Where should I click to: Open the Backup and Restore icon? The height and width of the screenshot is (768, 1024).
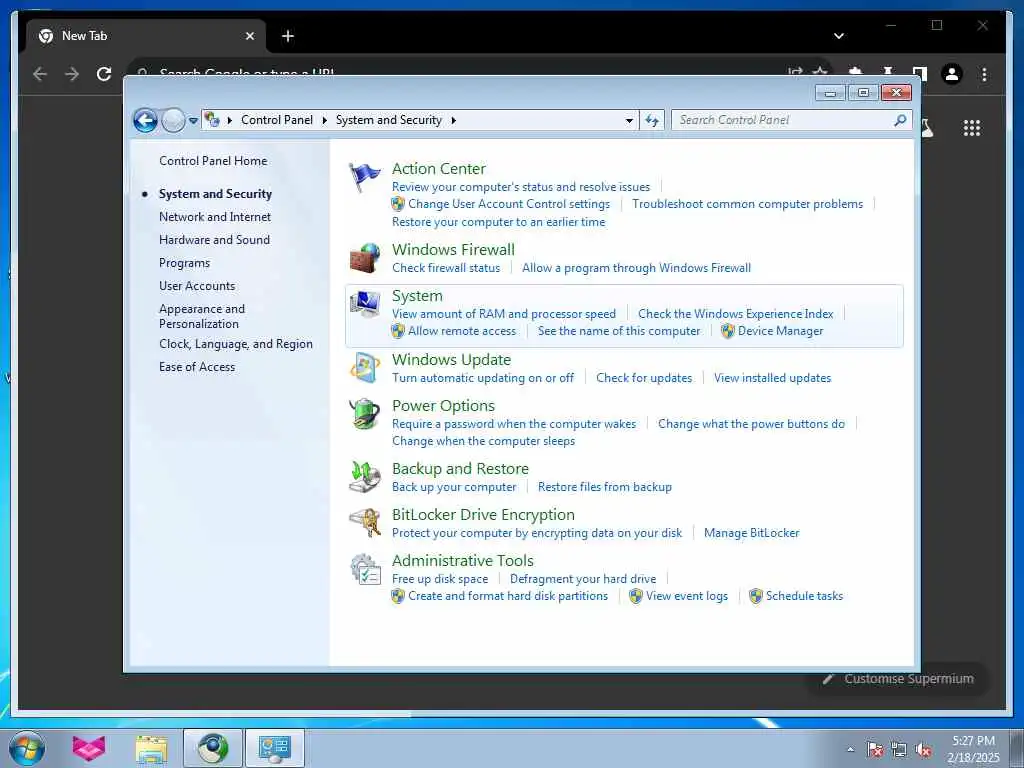364,477
